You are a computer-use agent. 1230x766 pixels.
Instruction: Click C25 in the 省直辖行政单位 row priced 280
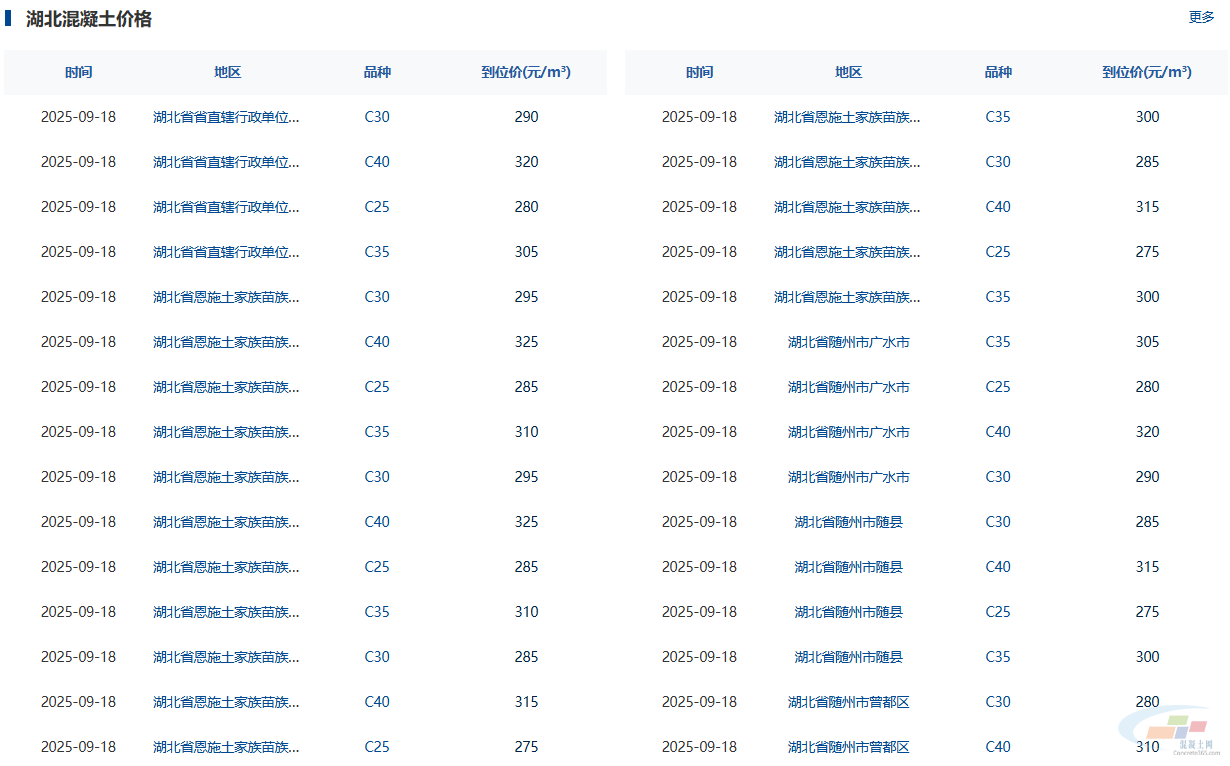(x=377, y=207)
